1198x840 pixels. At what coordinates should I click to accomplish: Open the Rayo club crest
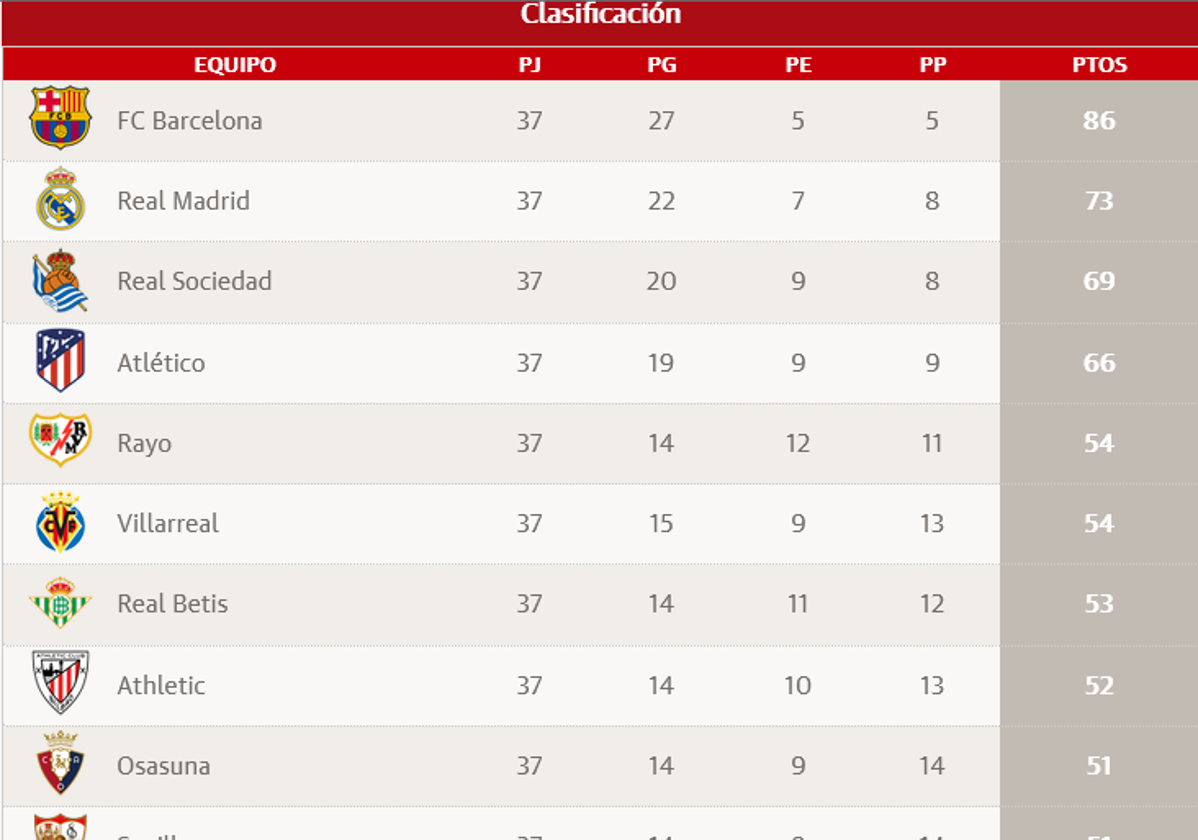click(x=60, y=440)
